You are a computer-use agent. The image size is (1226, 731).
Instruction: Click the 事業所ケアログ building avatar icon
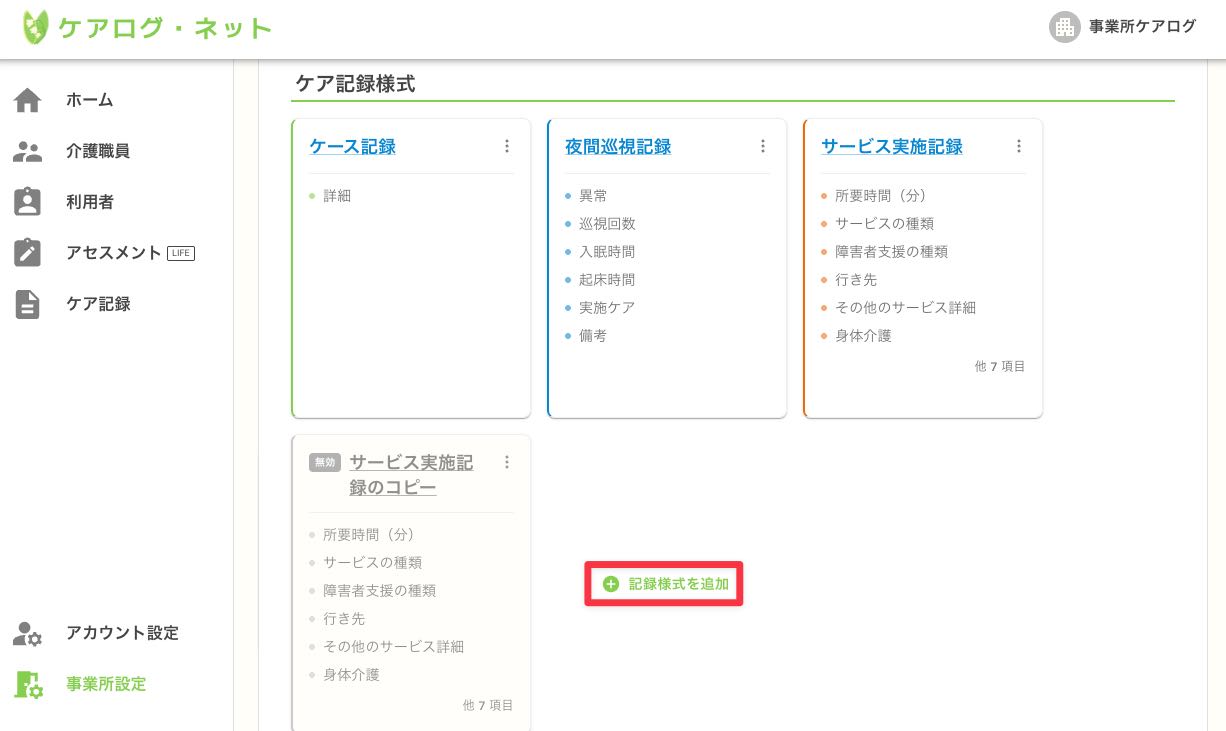[x=1065, y=28]
